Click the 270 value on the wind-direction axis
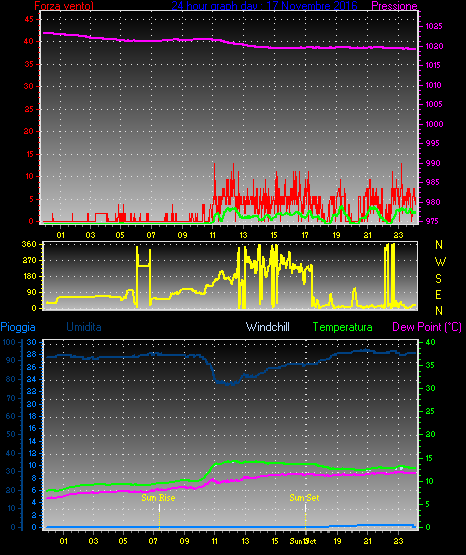This screenshot has height=555, width=466. pos(29,261)
